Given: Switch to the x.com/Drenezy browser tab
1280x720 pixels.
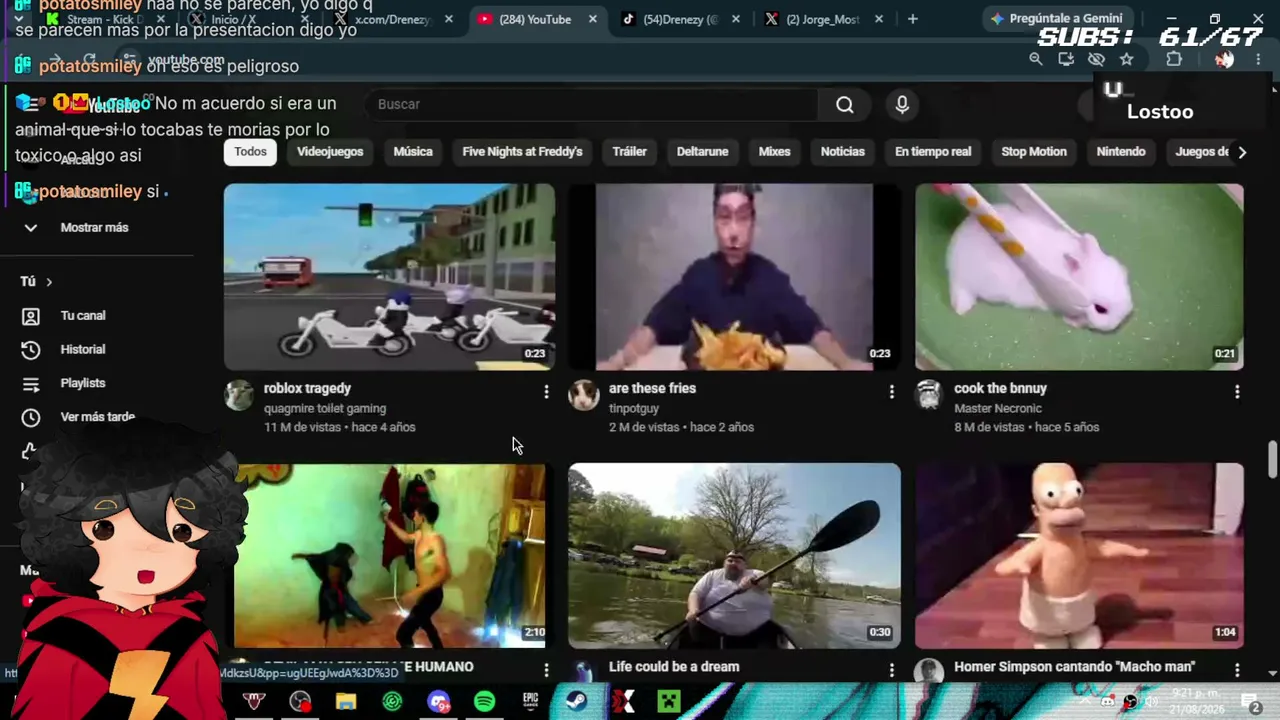Looking at the screenshot, I should [x=393, y=19].
